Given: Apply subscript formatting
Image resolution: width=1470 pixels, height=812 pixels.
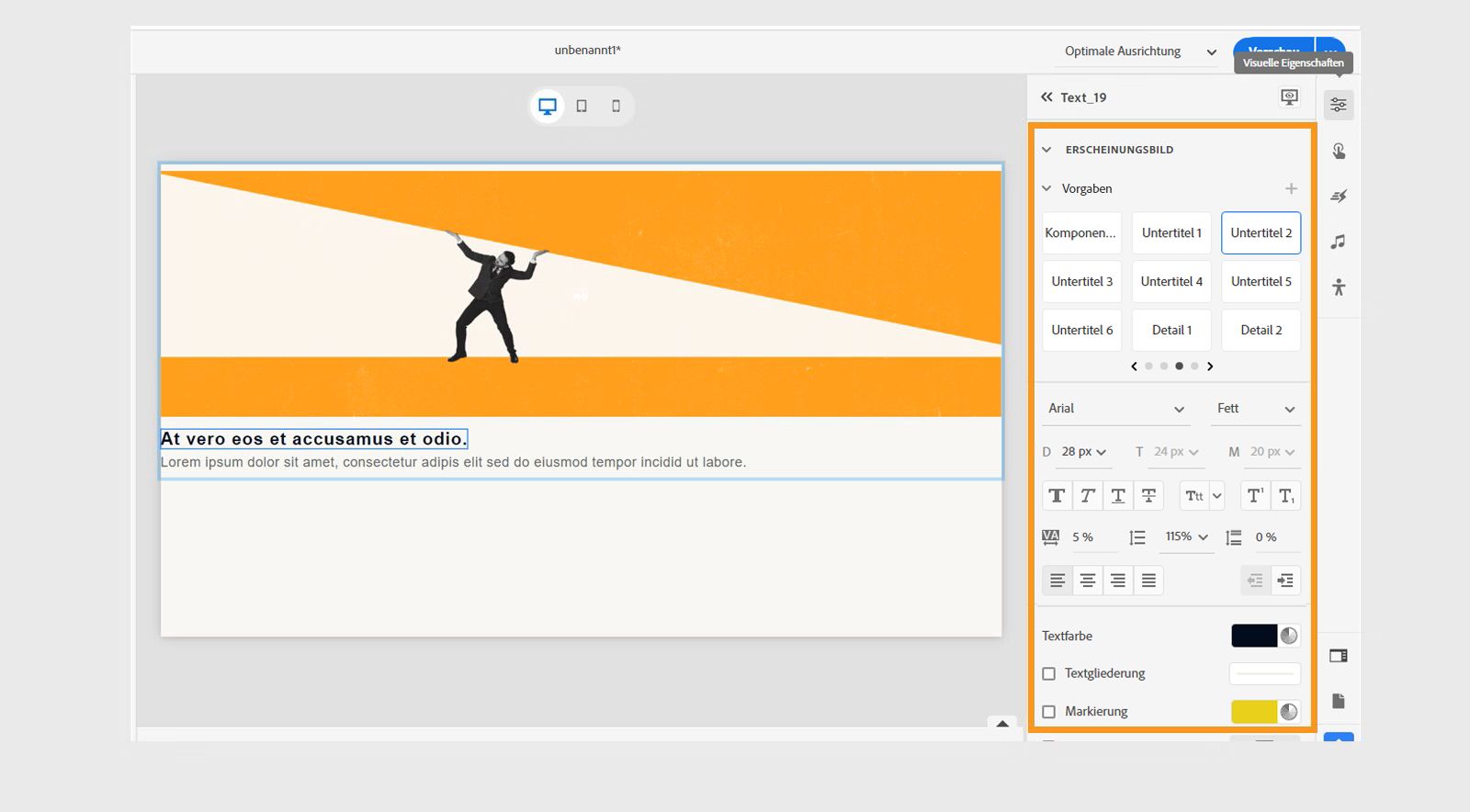Looking at the screenshot, I should click(x=1286, y=496).
